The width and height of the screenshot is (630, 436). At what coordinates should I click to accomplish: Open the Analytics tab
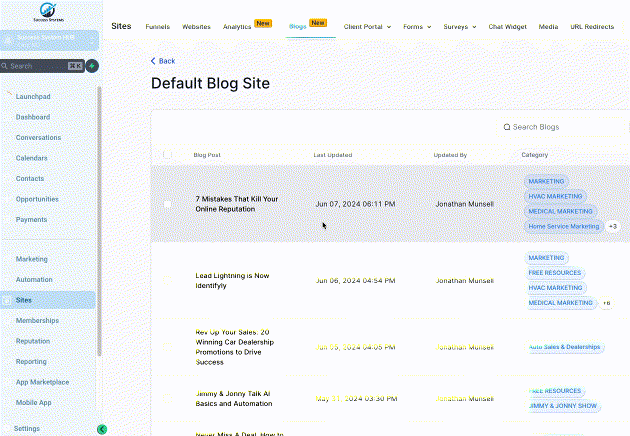[x=237, y=26]
